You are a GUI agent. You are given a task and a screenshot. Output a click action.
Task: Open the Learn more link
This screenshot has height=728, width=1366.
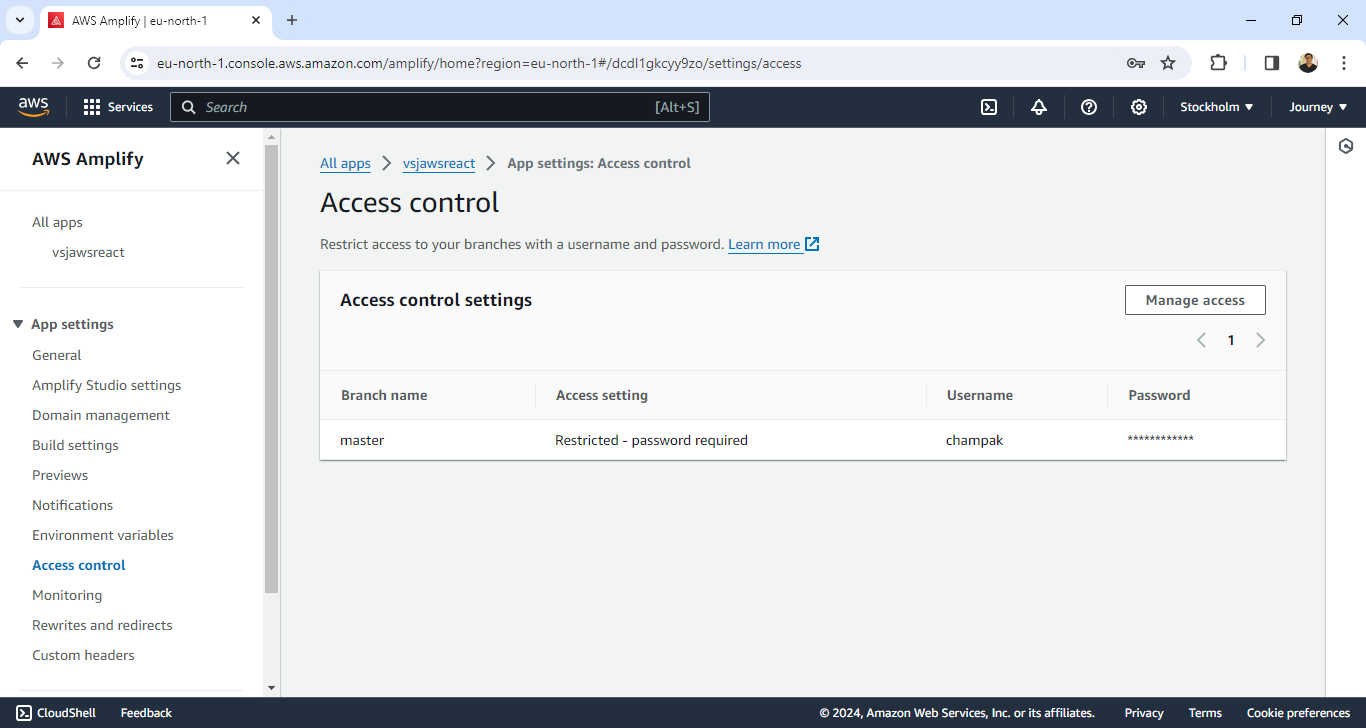tap(774, 244)
